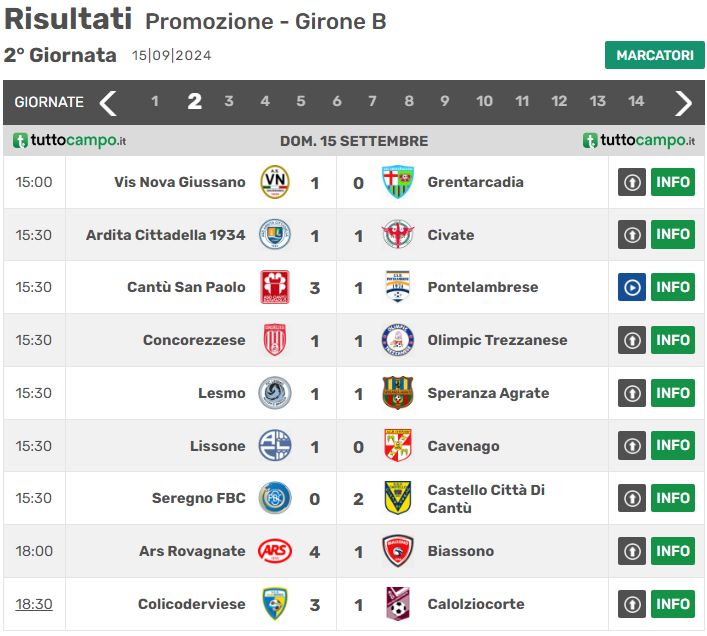
Task: Click the left tuttocampo.it logo
Action: coord(69,141)
